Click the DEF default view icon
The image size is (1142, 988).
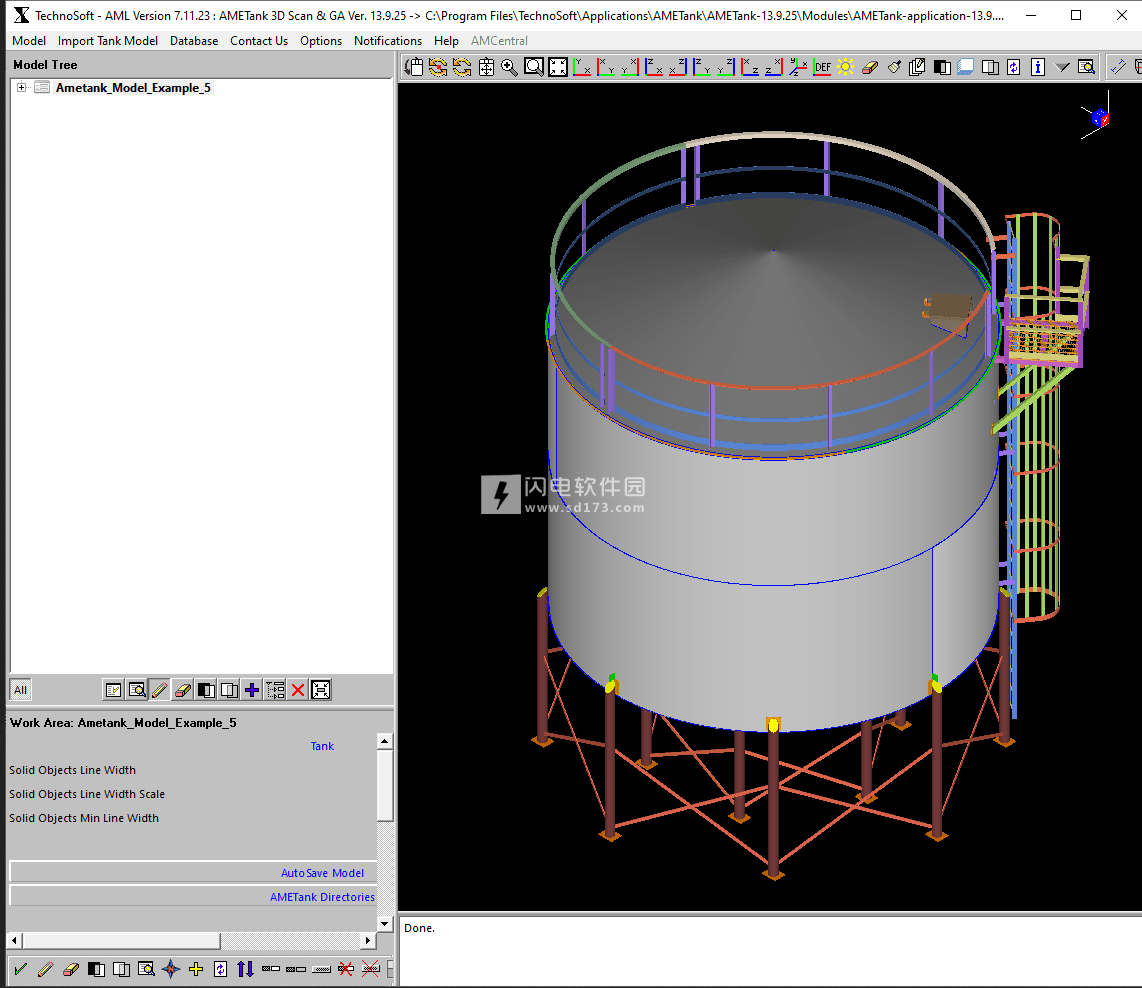822,67
